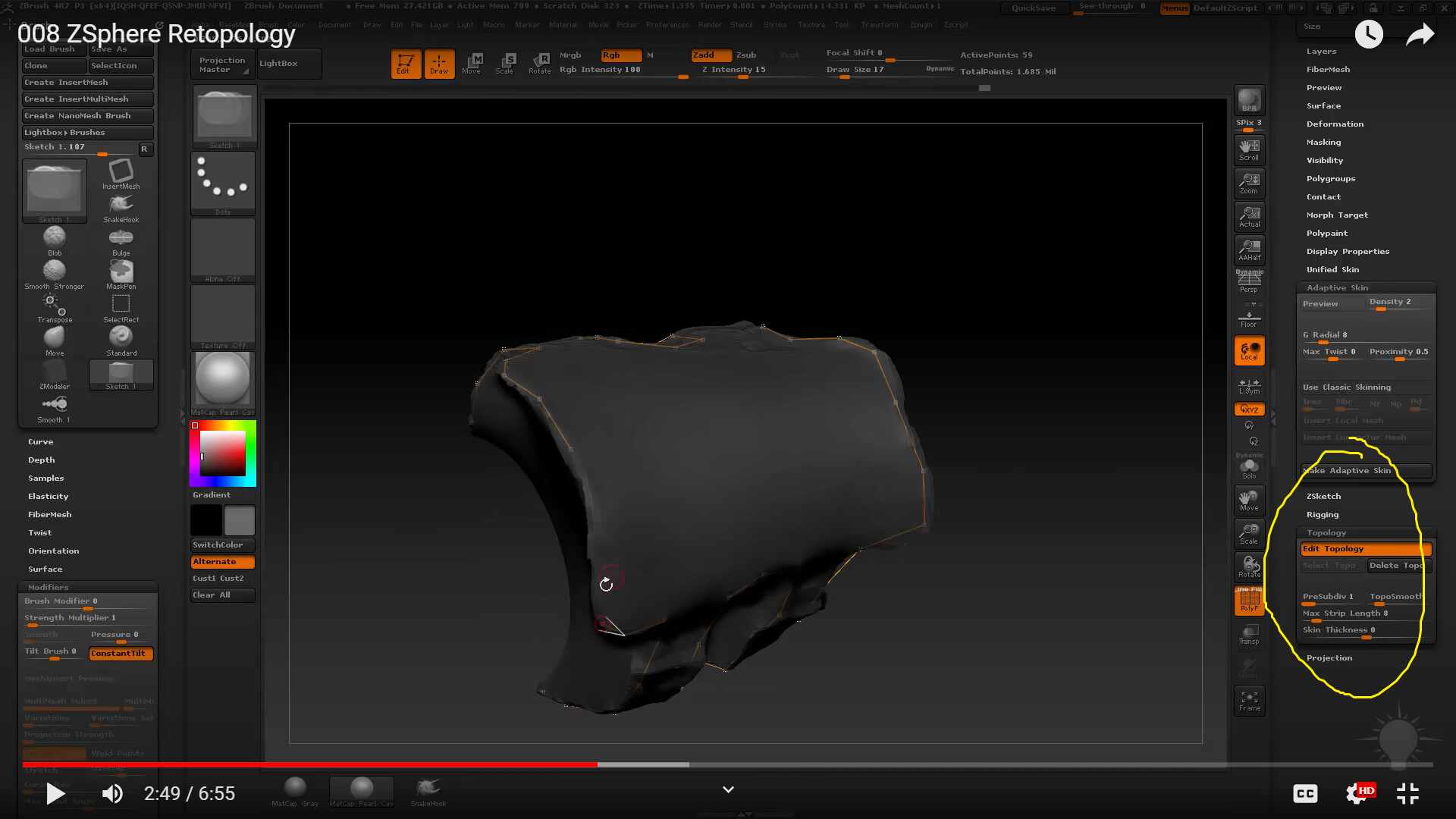Screen dimensions: 1456x819
Task: Click the Rotate tool in top toolbar
Action: (x=540, y=63)
